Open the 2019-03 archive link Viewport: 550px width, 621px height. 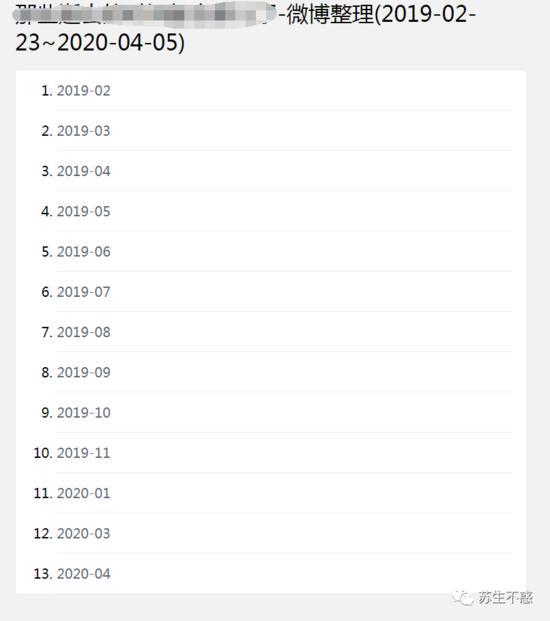[84, 131]
